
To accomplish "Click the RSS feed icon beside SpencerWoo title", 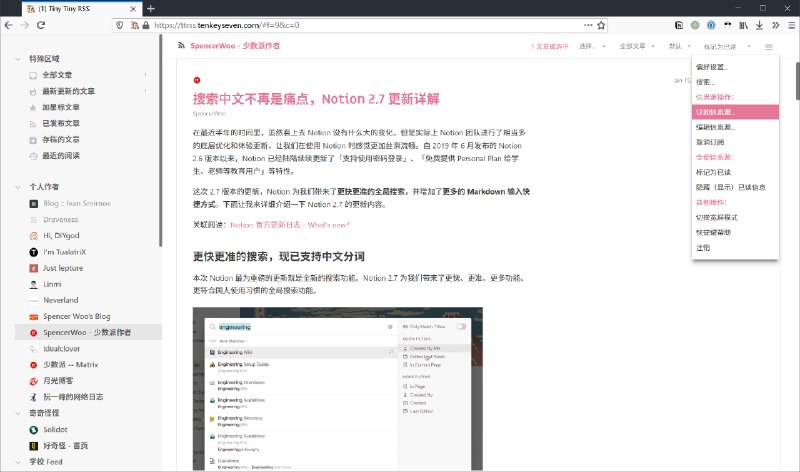I will click(182, 46).
